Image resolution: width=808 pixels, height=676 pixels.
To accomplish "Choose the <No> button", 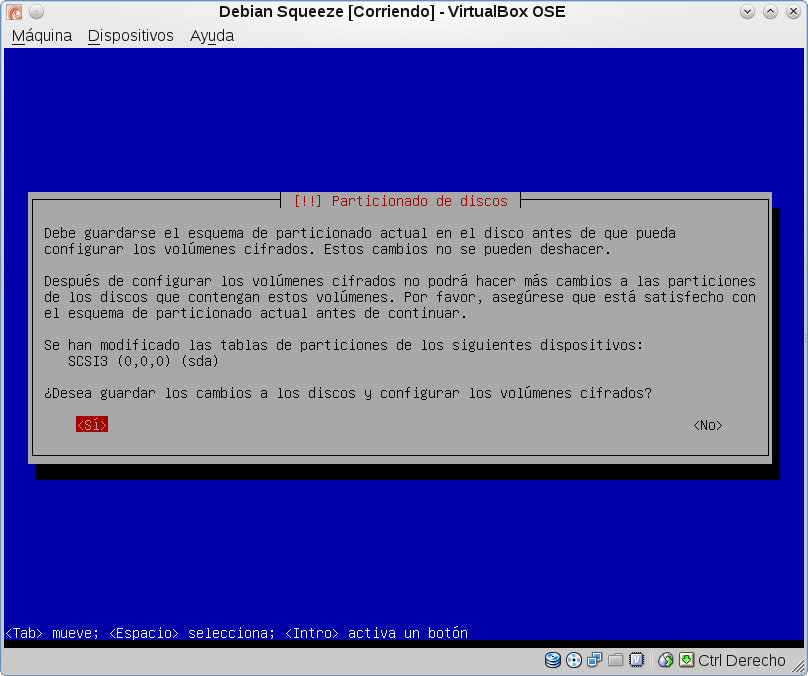I will click(708, 425).
